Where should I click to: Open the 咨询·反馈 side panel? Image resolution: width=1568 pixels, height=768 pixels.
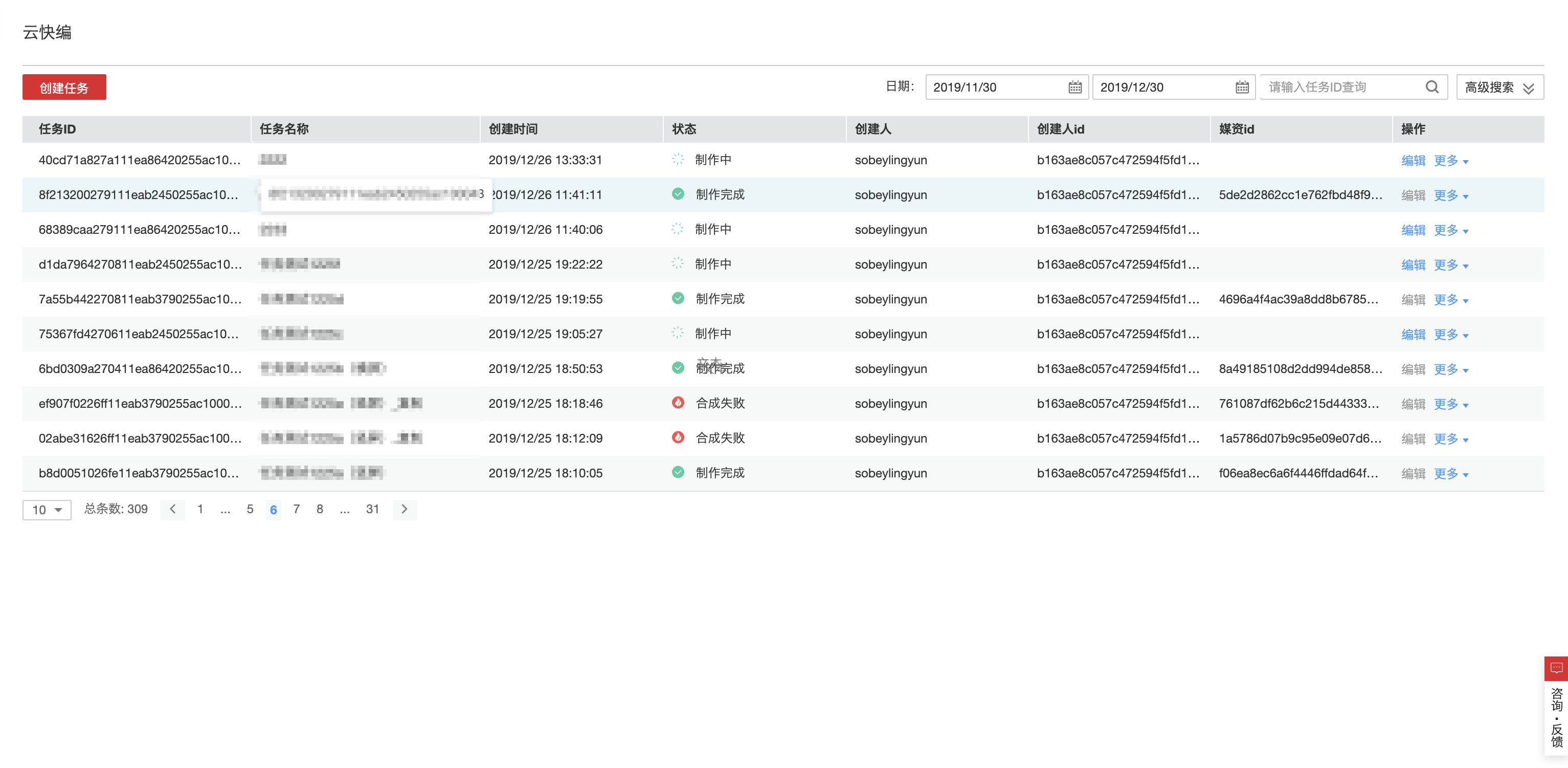(x=1556, y=717)
